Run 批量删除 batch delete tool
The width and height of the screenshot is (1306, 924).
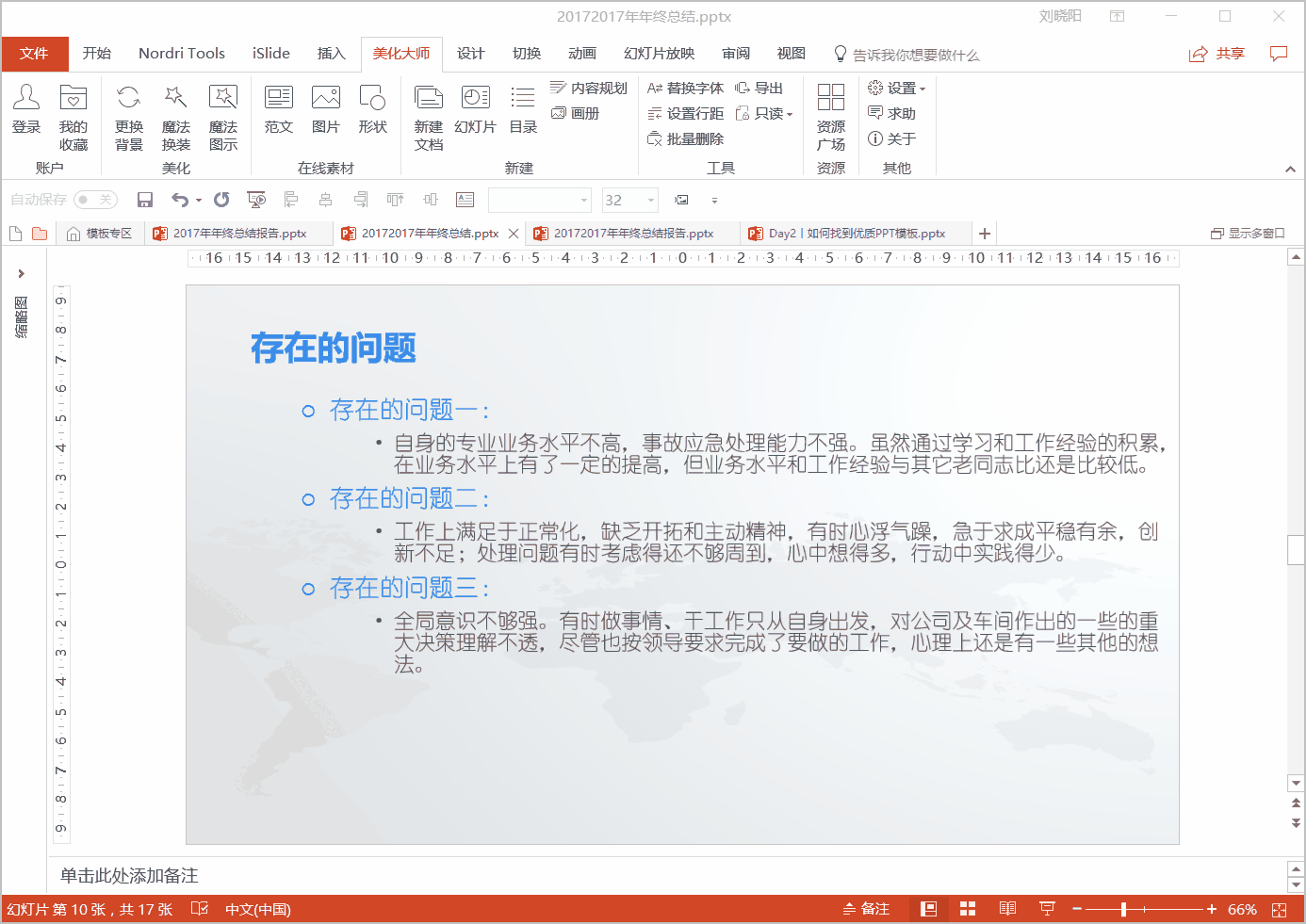pos(687,138)
